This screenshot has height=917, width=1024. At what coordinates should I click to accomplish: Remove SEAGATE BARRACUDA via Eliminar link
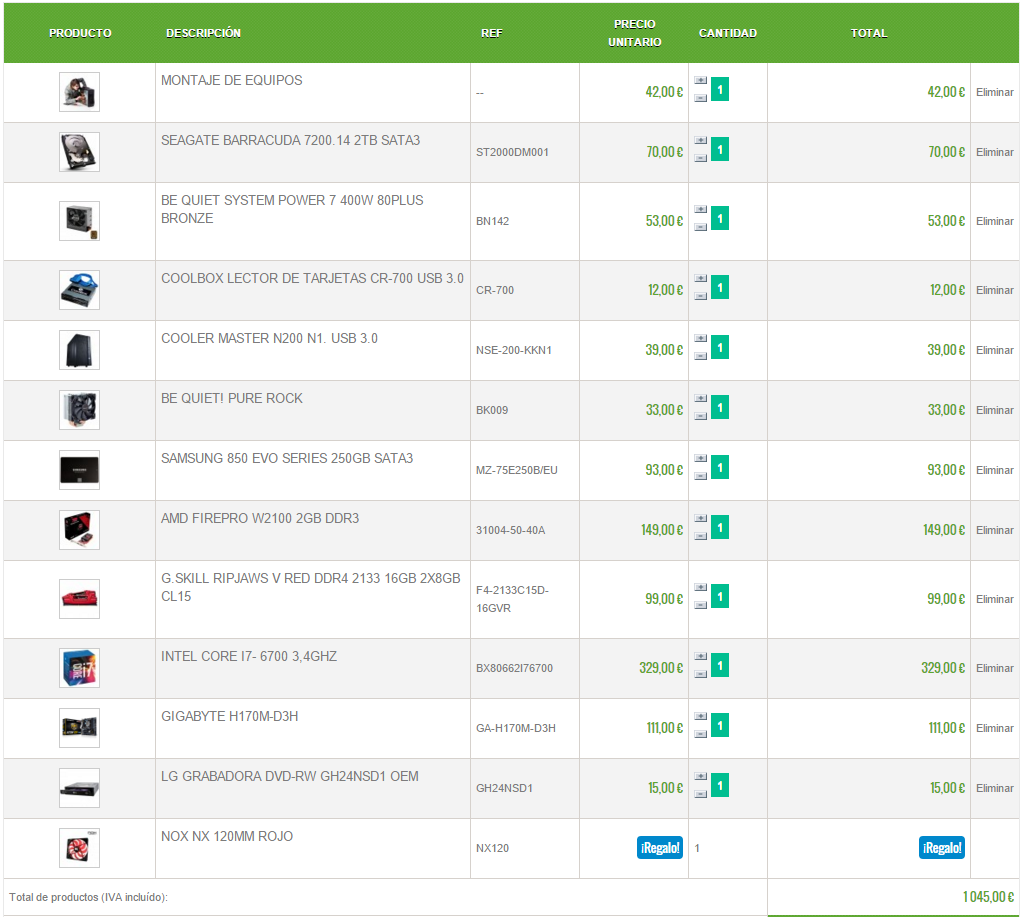(x=995, y=152)
